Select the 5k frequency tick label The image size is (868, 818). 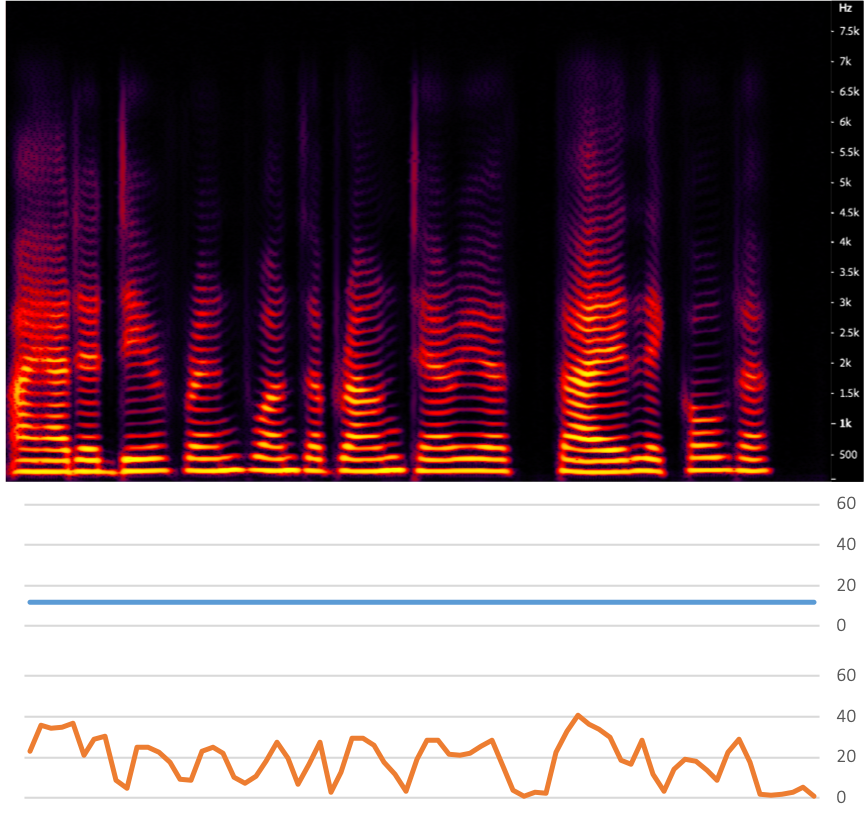coord(845,182)
